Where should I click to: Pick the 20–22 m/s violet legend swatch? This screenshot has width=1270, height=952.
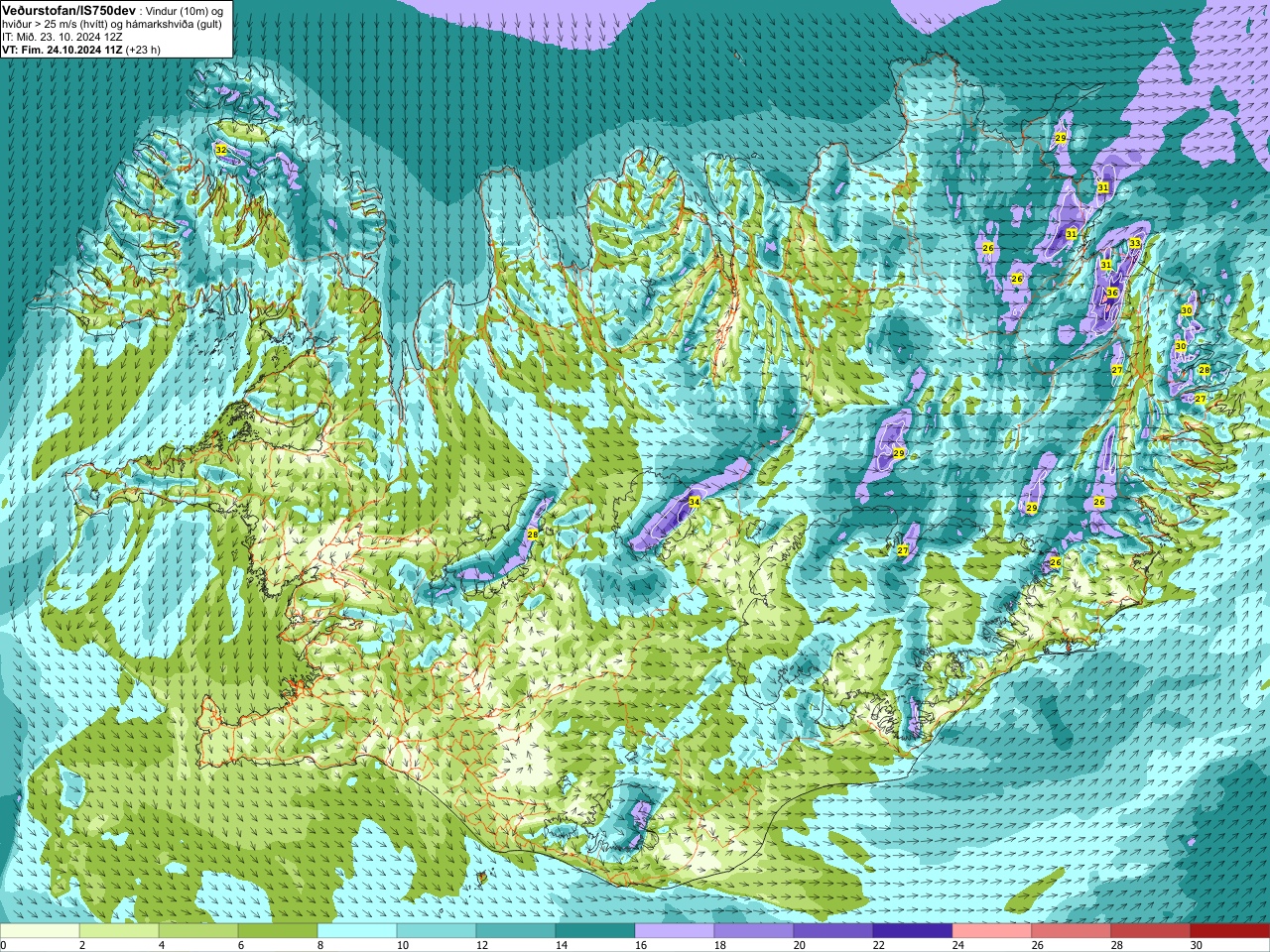(x=833, y=931)
